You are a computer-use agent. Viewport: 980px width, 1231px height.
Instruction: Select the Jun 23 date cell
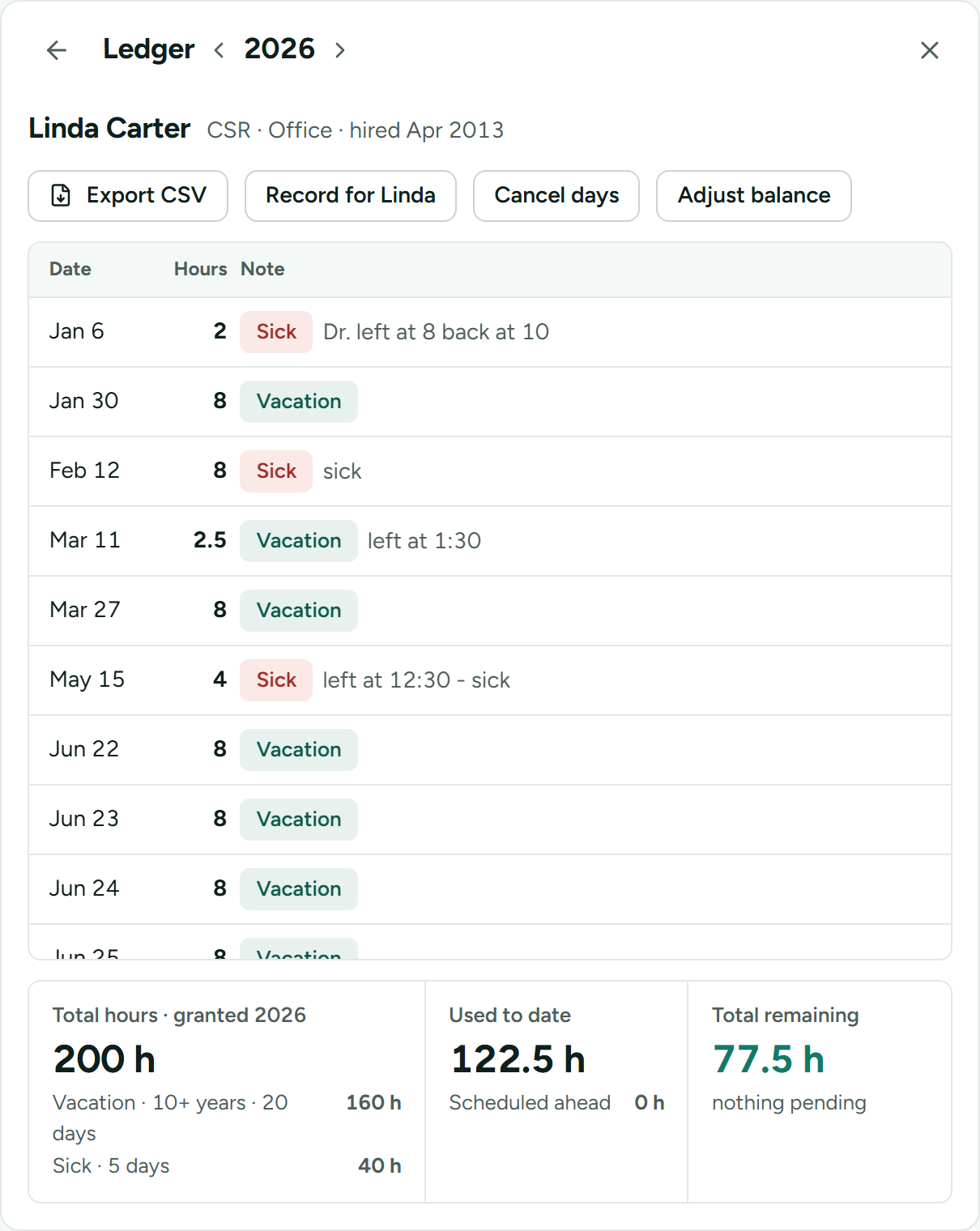coord(84,819)
